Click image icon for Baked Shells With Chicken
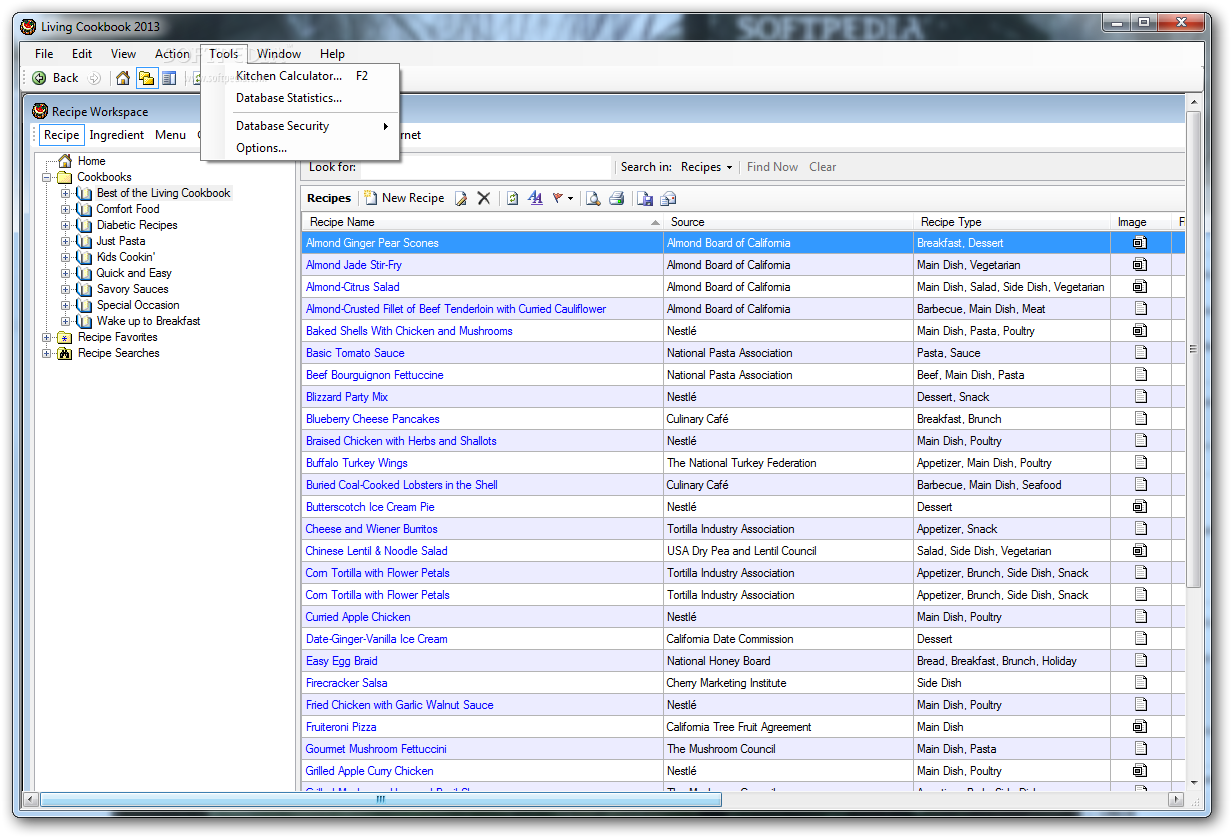Screen dimensions: 1232x838 [x=1140, y=331]
